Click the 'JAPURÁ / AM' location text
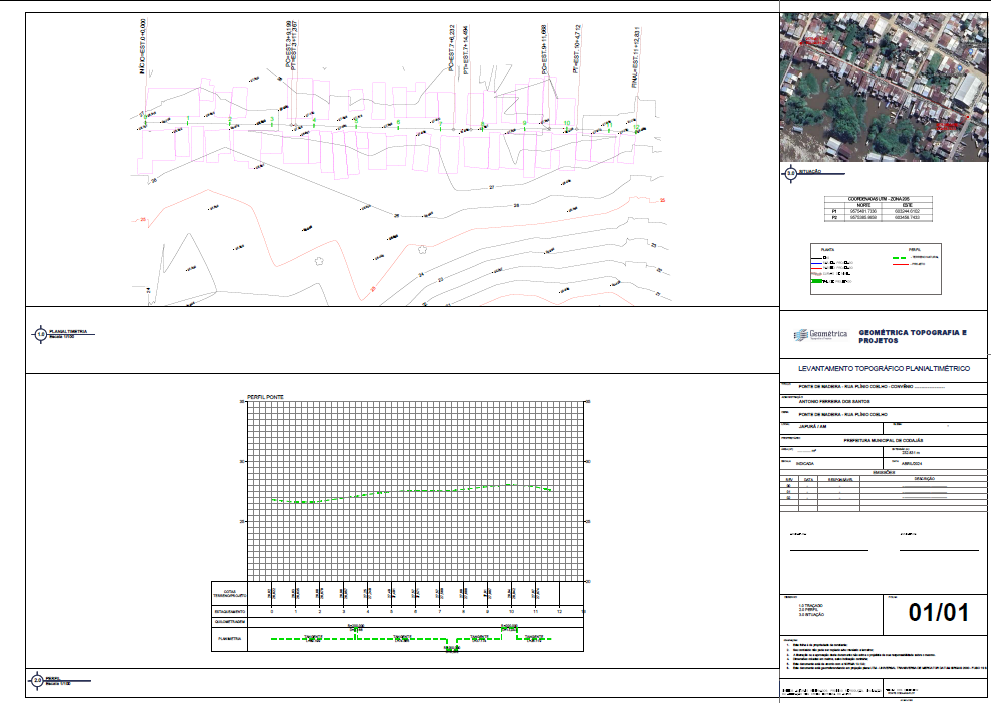991x703 pixels. point(812,427)
